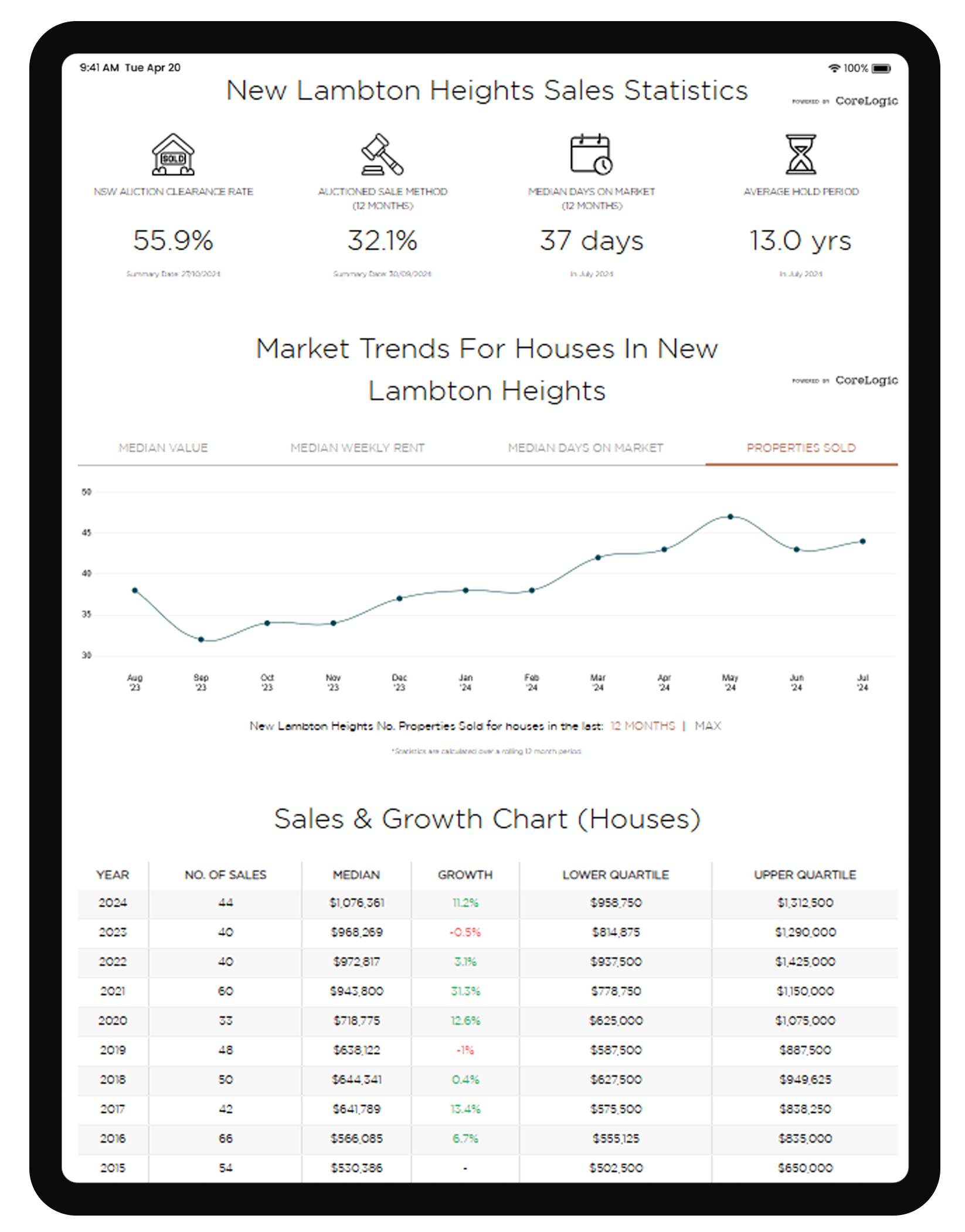Click the Sep '23 lowest data point

(201, 639)
